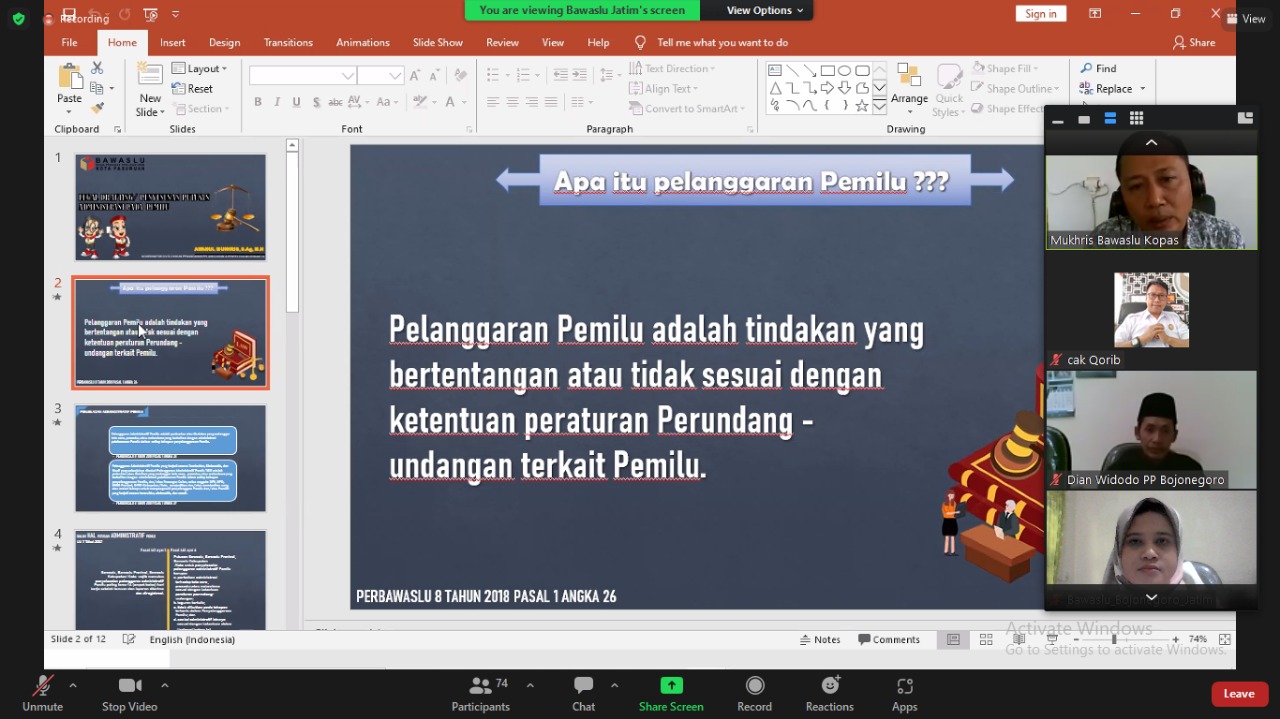Image resolution: width=1280 pixels, height=719 pixels.
Task: Open the Reactions menu
Action: click(x=829, y=686)
